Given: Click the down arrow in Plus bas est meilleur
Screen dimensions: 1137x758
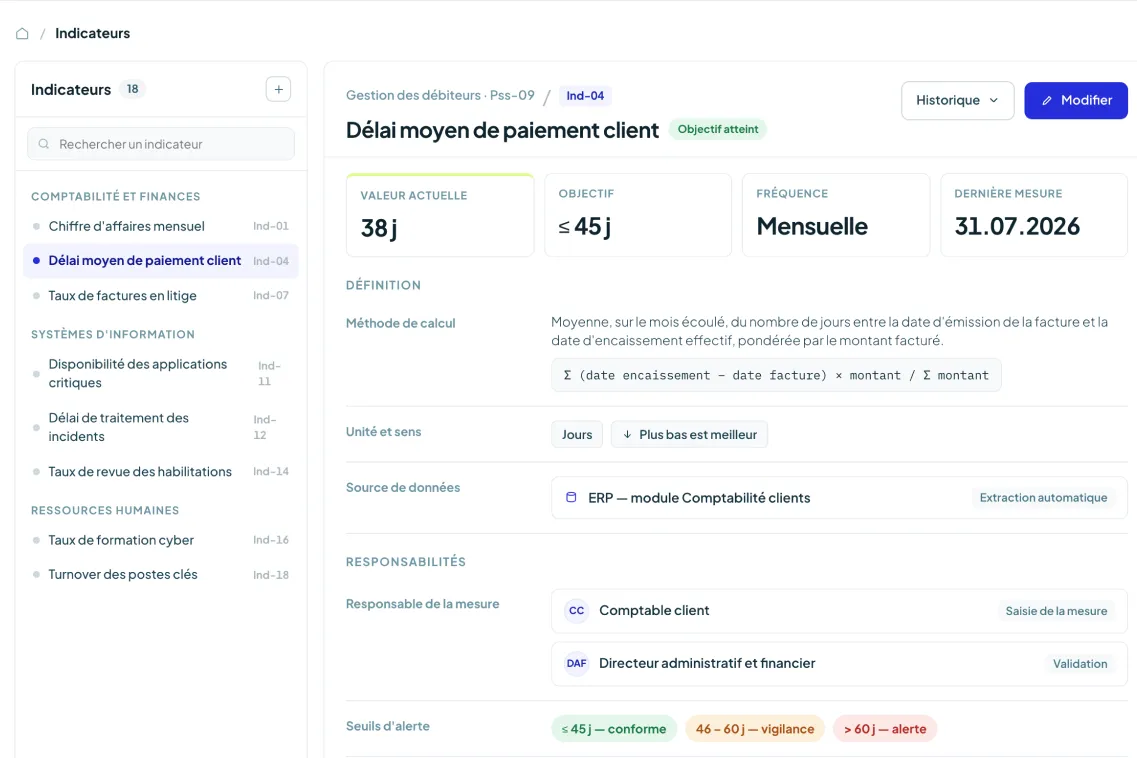Looking at the screenshot, I should click(627, 434).
